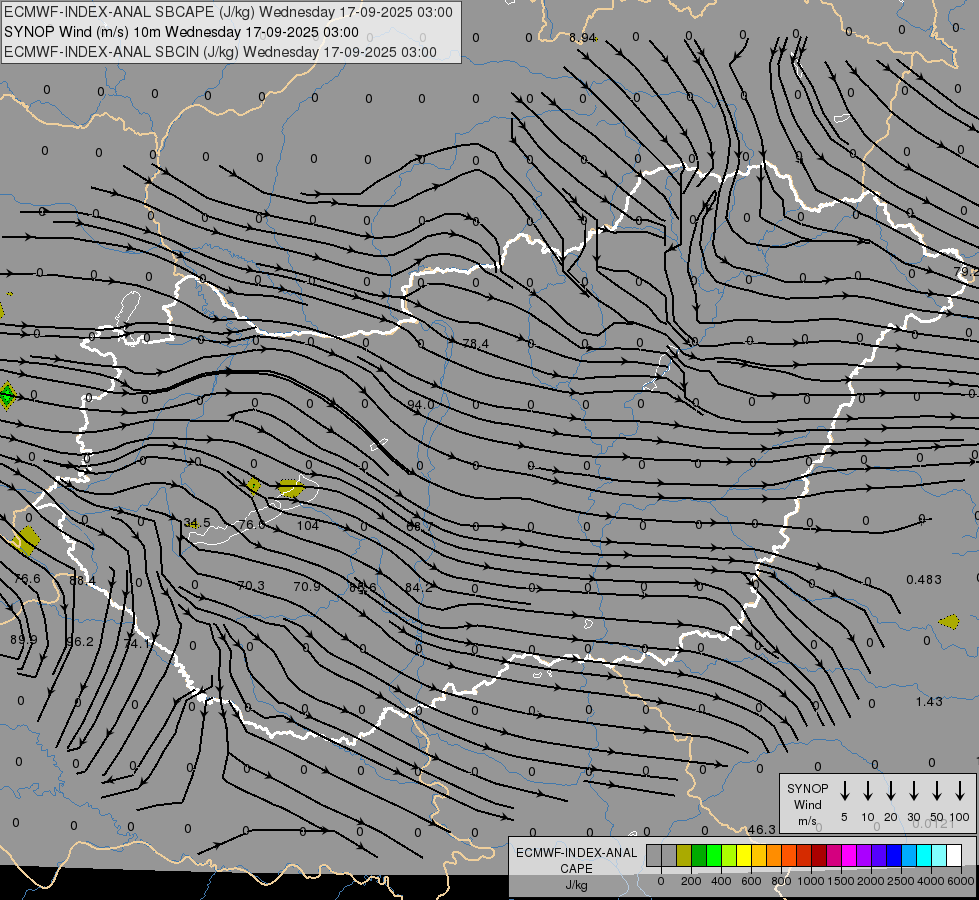Click the 79.2 value at right edge
Screen dimensions: 979x900
click(966, 272)
